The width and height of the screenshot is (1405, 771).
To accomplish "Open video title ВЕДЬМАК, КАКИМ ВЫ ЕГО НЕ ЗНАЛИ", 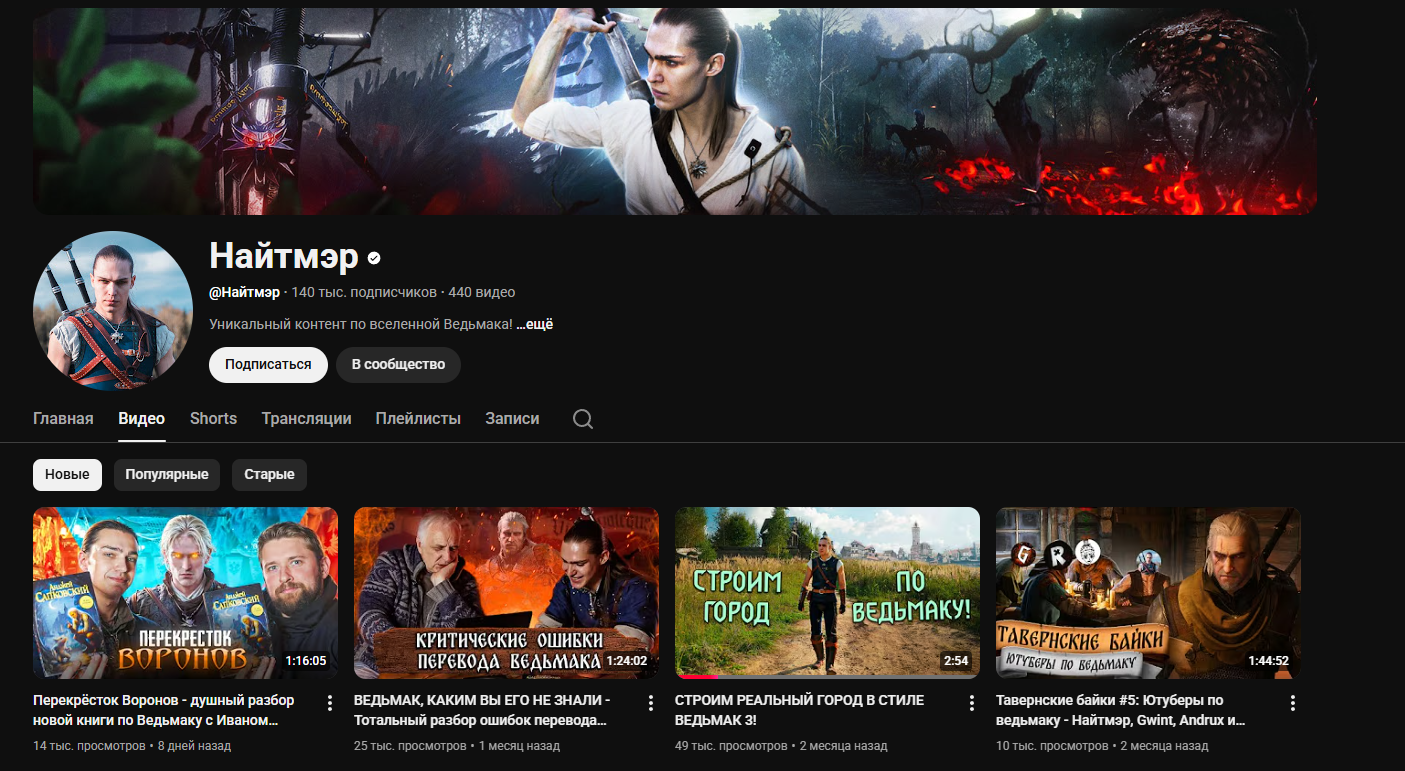I will (x=482, y=710).
